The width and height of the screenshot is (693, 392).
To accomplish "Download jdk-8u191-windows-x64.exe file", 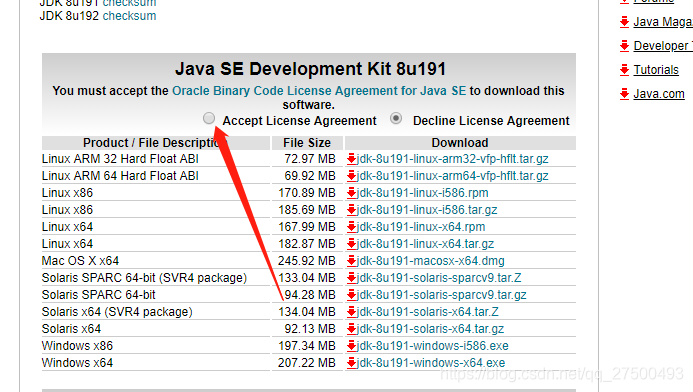I will tap(431, 363).
